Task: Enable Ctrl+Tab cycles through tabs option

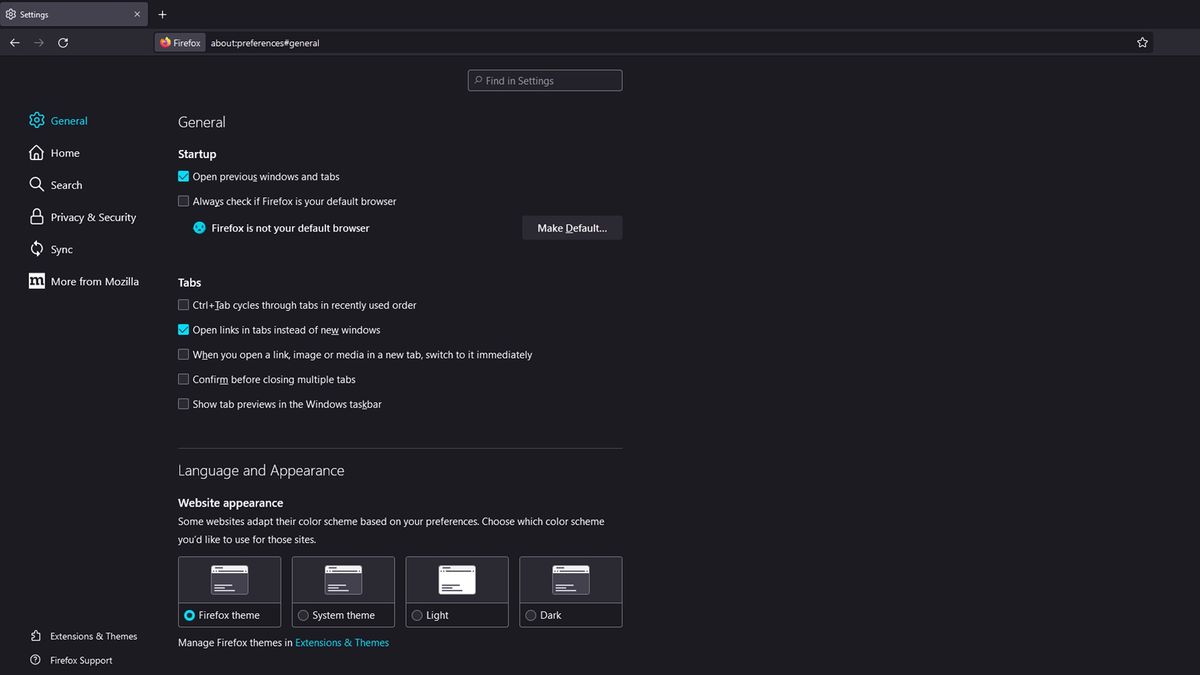Action: coord(184,305)
